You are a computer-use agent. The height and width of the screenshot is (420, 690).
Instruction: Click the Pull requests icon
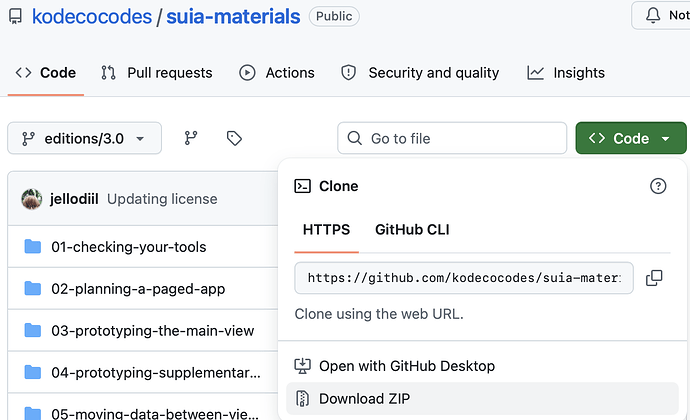(108, 73)
